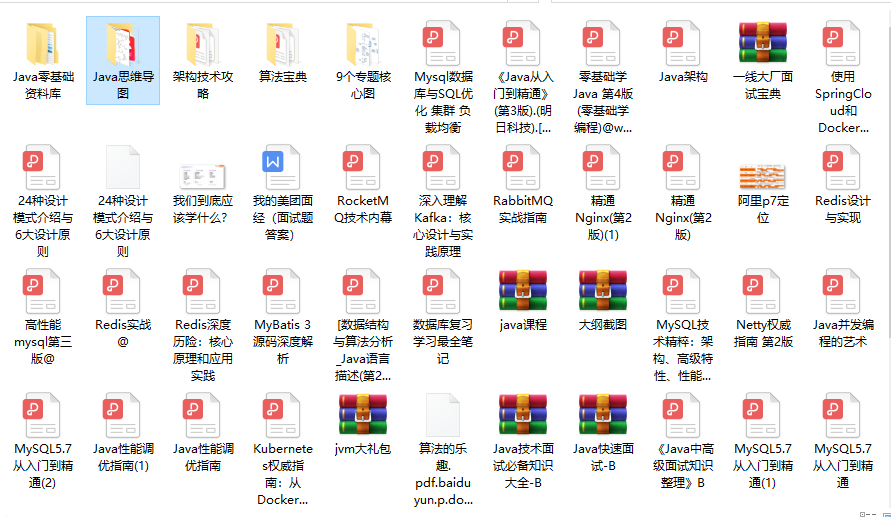Screen dimensions: 891x517
Task: Select the 阿里p7定位 image thumbnail
Action: [763, 177]
